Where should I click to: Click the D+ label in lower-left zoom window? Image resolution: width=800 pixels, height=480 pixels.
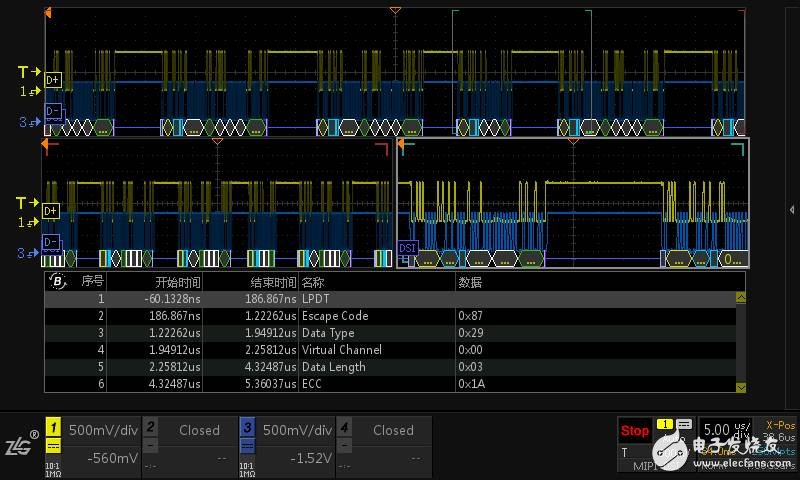pos(51,211)
